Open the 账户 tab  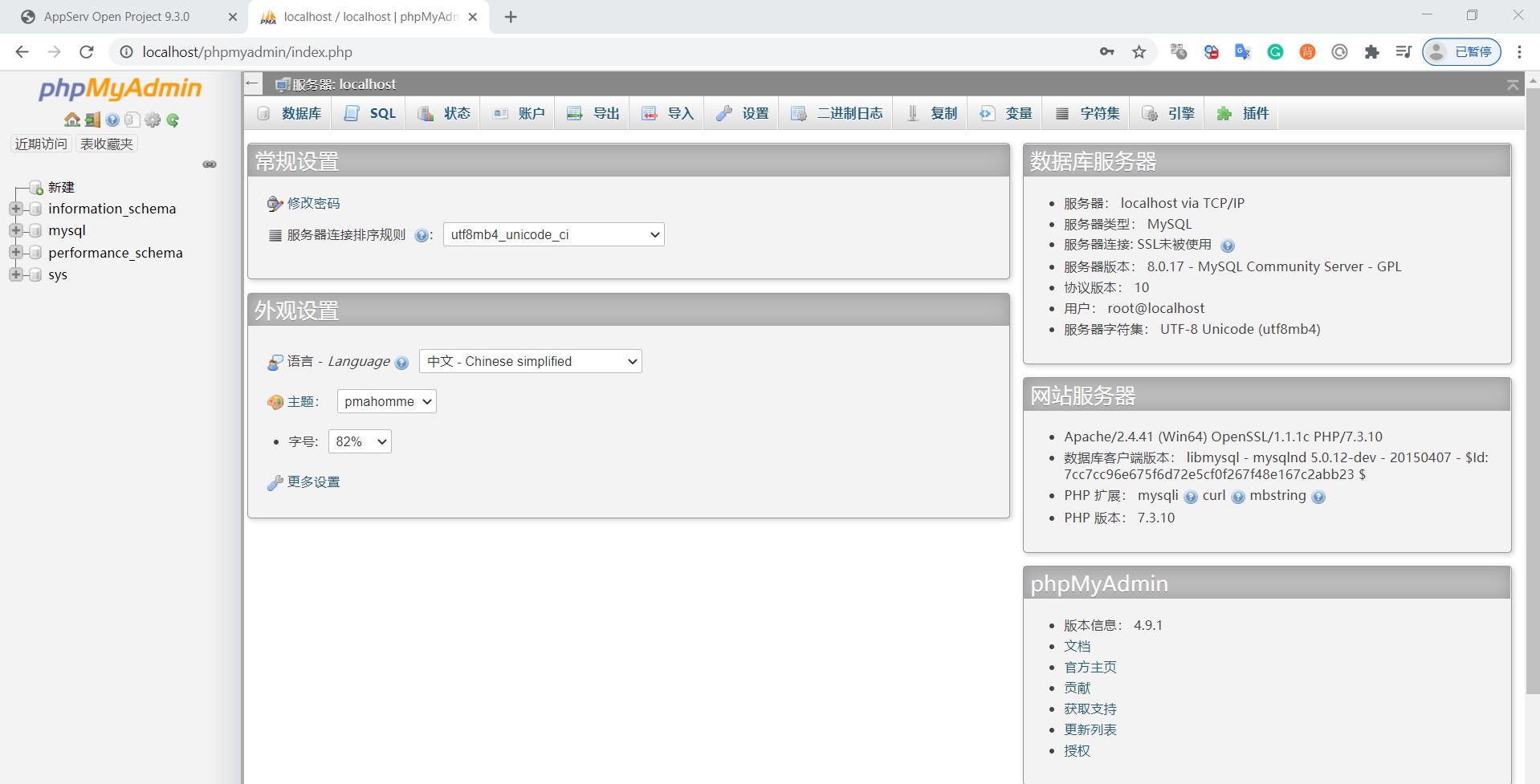pos(519,113)
